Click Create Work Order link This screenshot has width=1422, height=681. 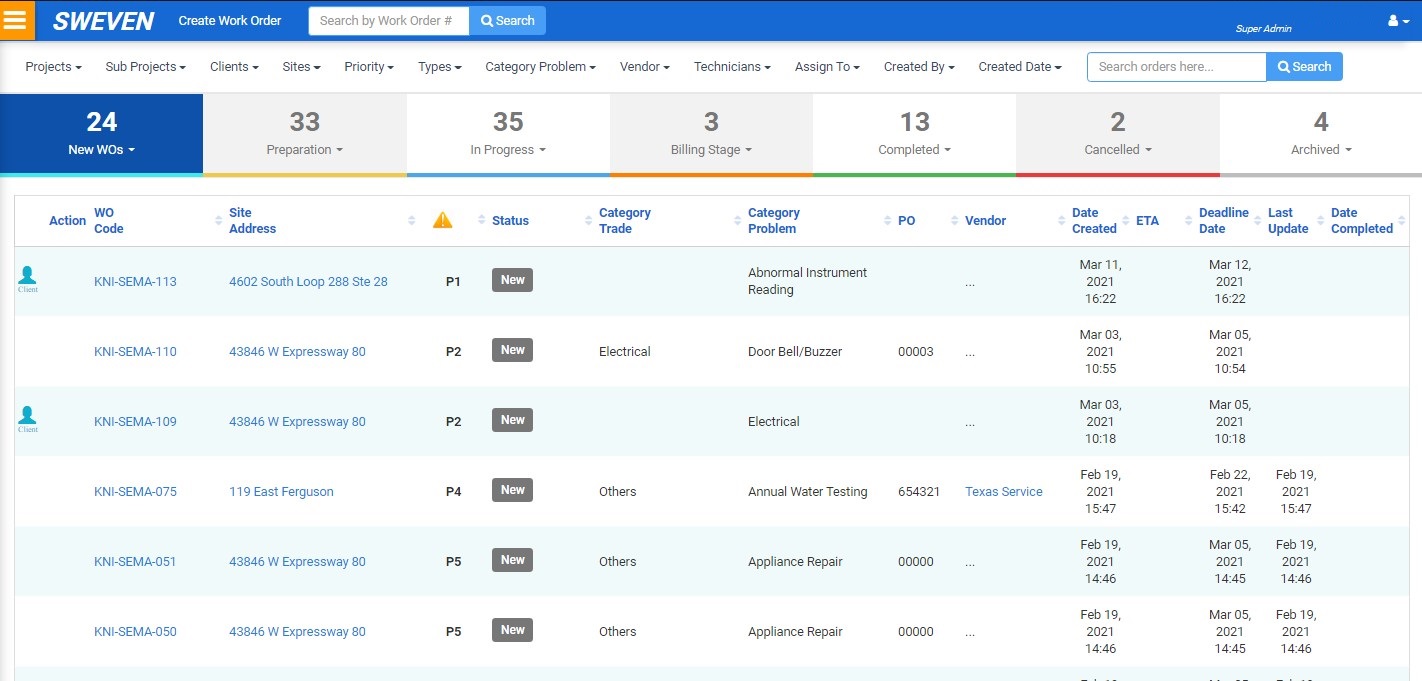click(x=230, y=20)
